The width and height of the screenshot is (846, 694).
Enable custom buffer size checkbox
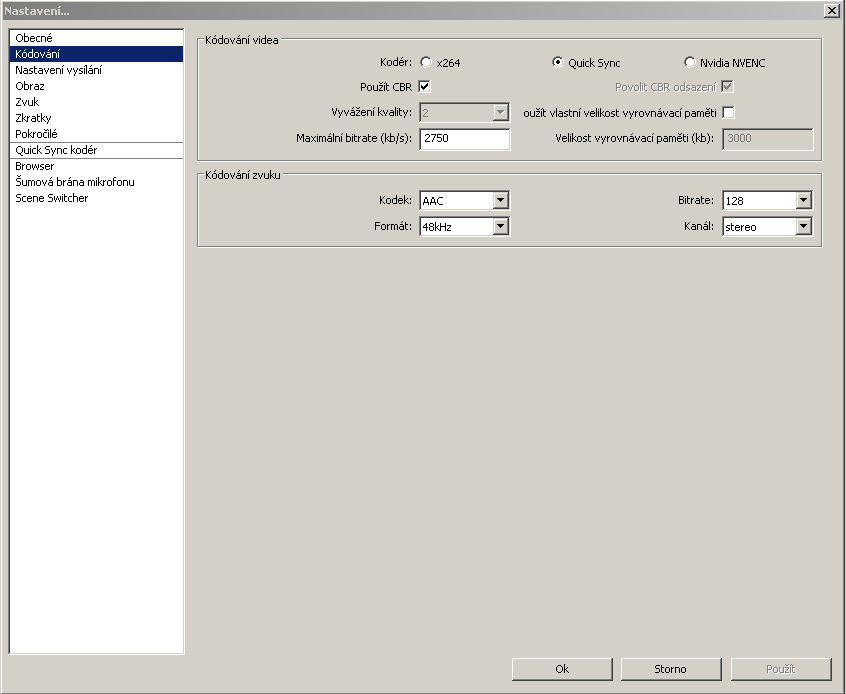pos(728,112)
